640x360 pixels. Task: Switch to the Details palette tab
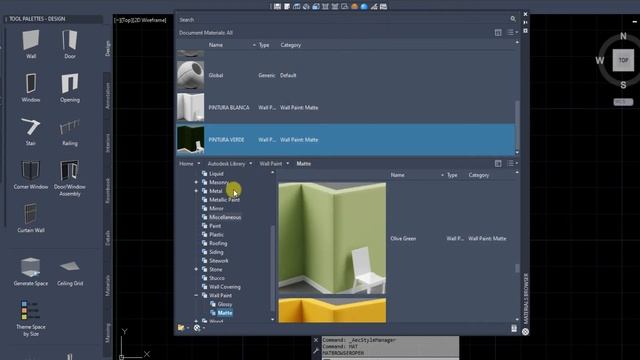click(108, 238)
